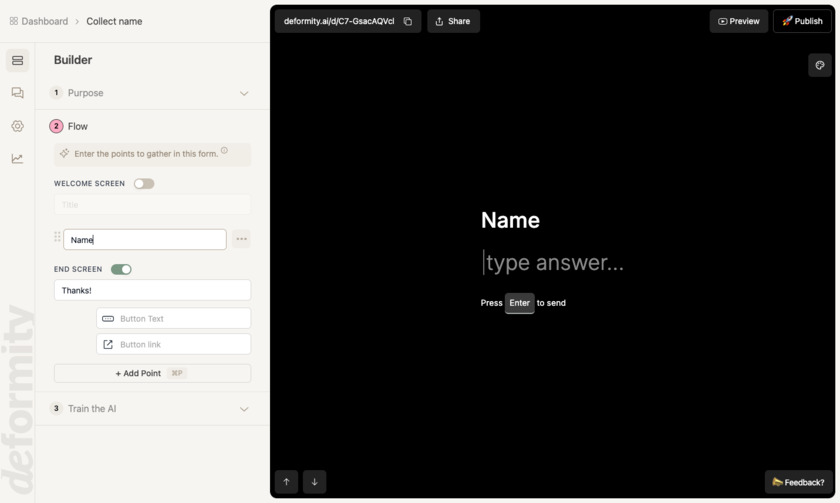840x503 pixels.
Task: Toggle the Welcome Screen switch on
Action: 144,184
